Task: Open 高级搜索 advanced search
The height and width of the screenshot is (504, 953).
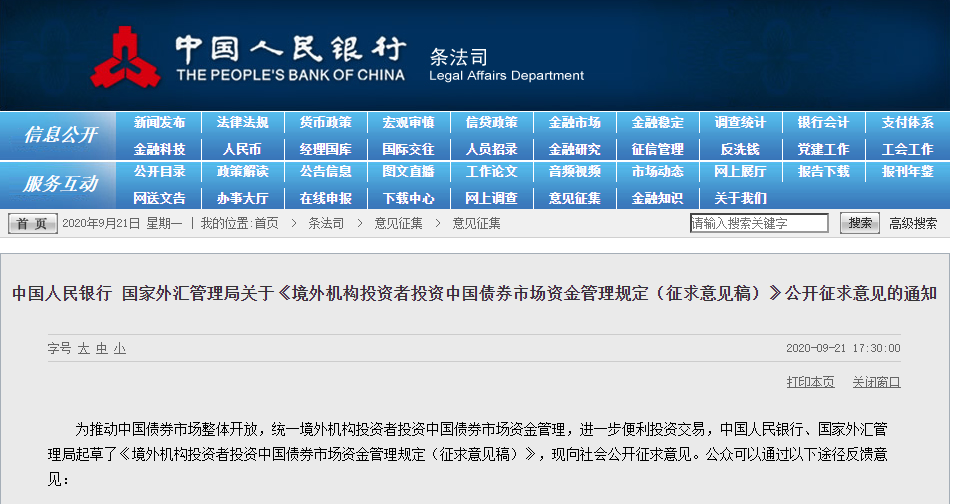Action: click(913, 224)
